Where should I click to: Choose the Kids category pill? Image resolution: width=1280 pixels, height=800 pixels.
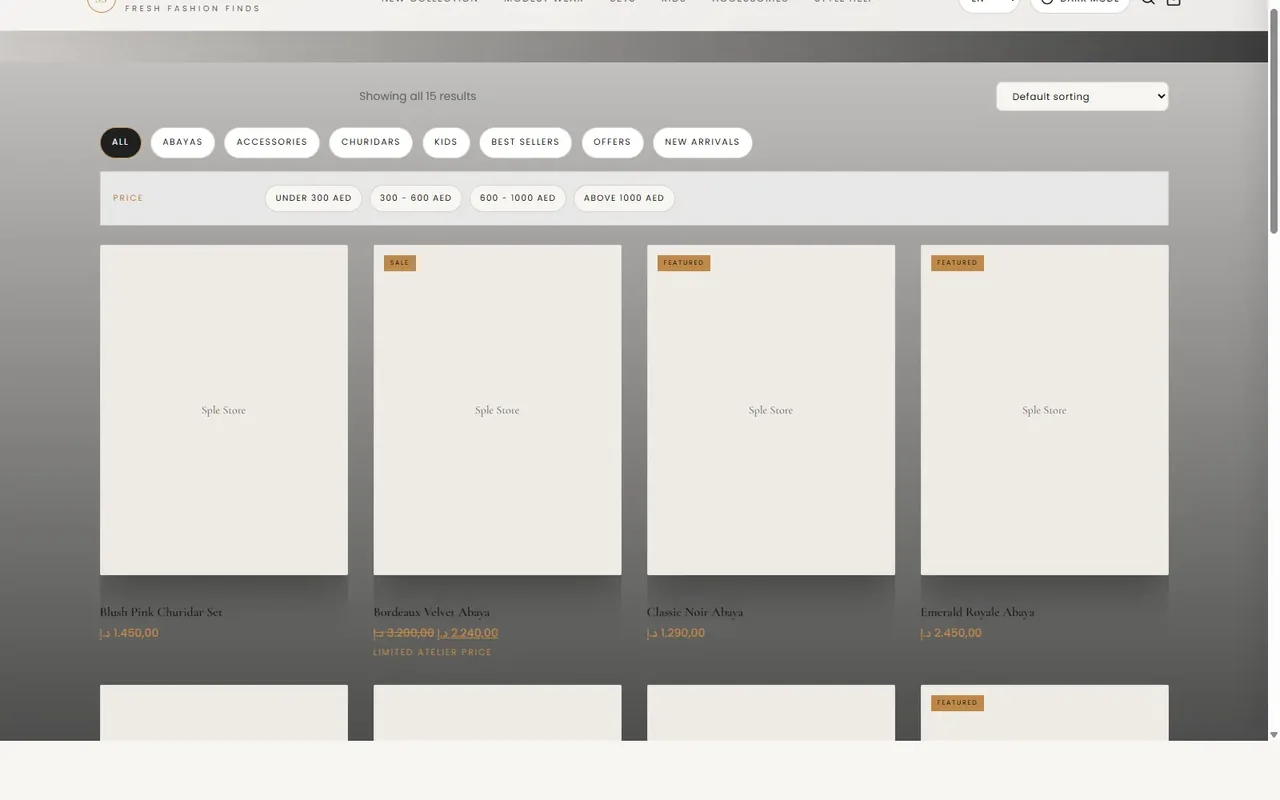(446, 142)
